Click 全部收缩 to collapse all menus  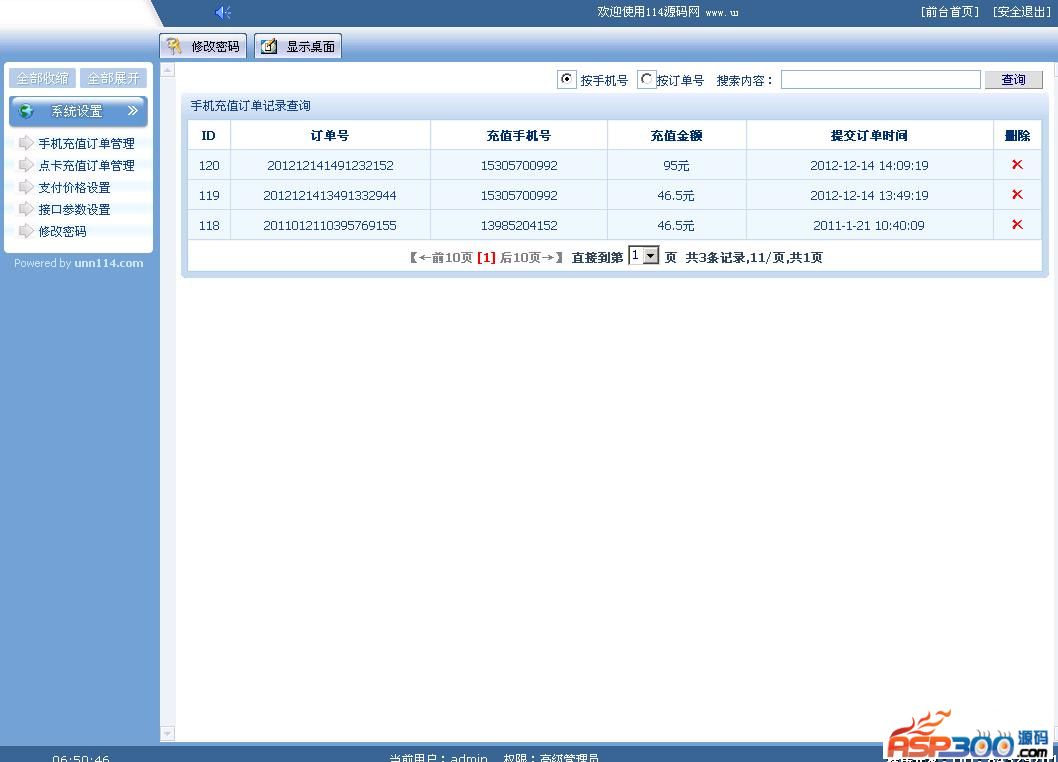[42, 78]
